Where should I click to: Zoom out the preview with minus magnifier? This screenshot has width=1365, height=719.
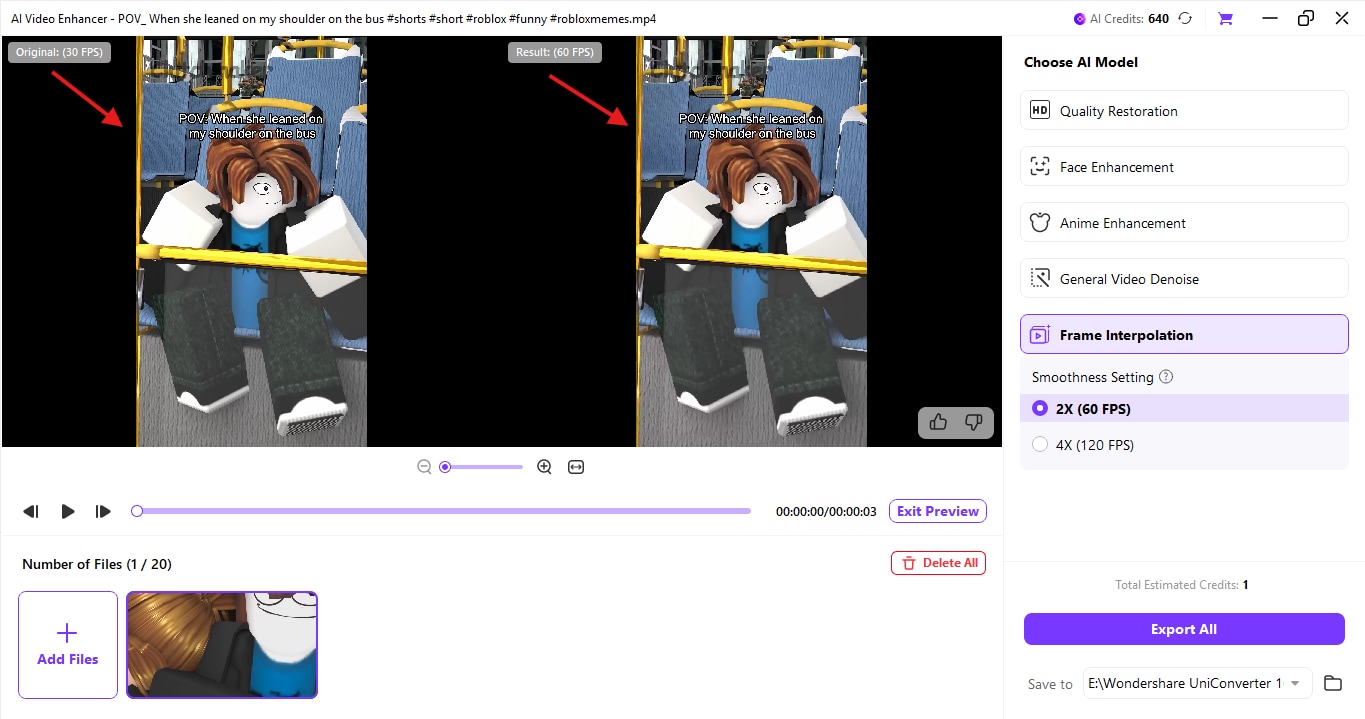(424, 467)
